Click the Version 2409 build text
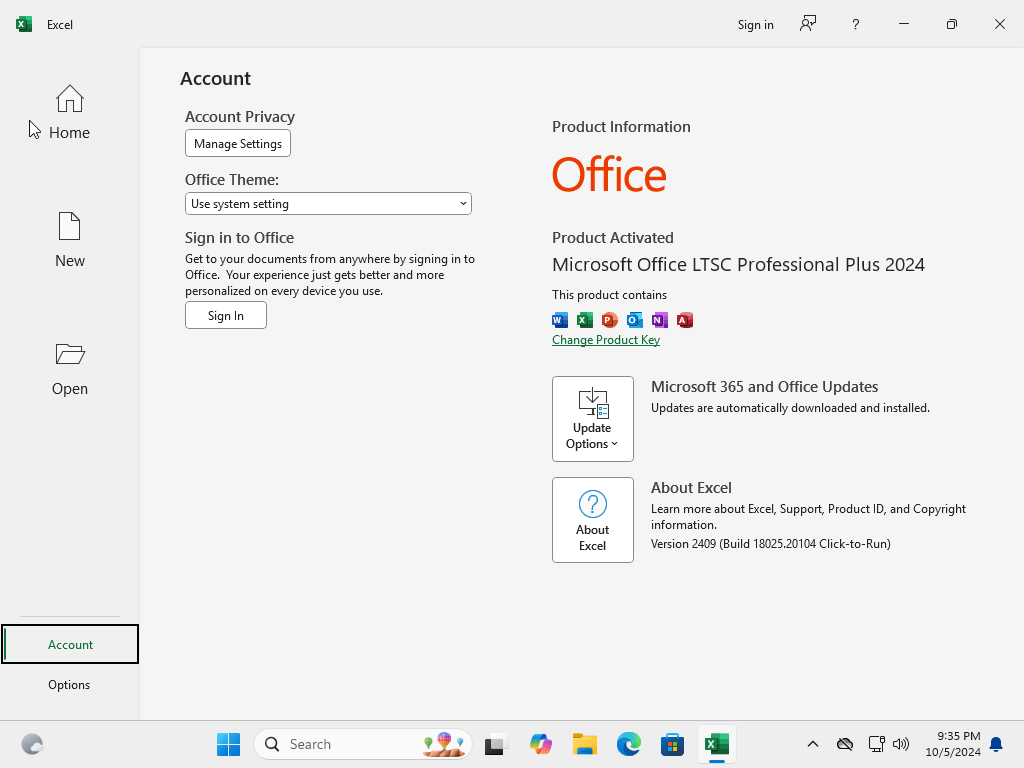This screenshot has height=768, width=1024. [771, 543]
